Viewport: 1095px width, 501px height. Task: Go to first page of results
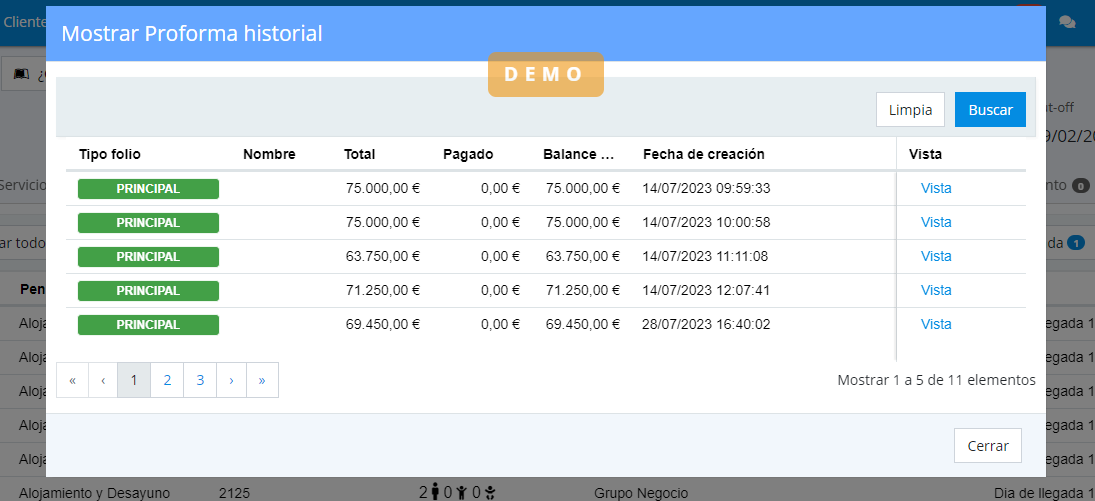[x=72, y=380]
